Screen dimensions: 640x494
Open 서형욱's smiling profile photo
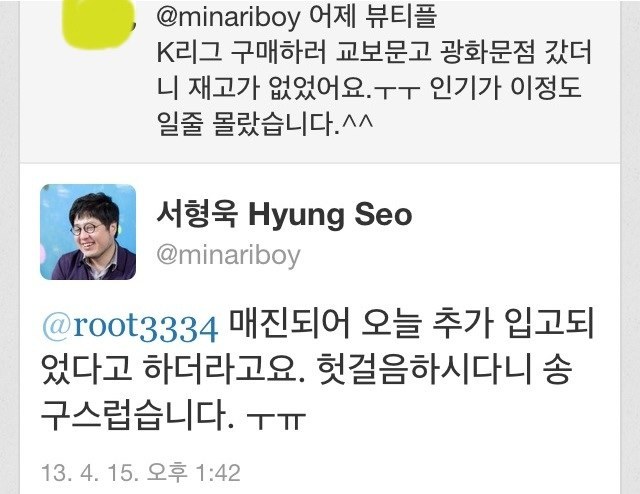88,232
